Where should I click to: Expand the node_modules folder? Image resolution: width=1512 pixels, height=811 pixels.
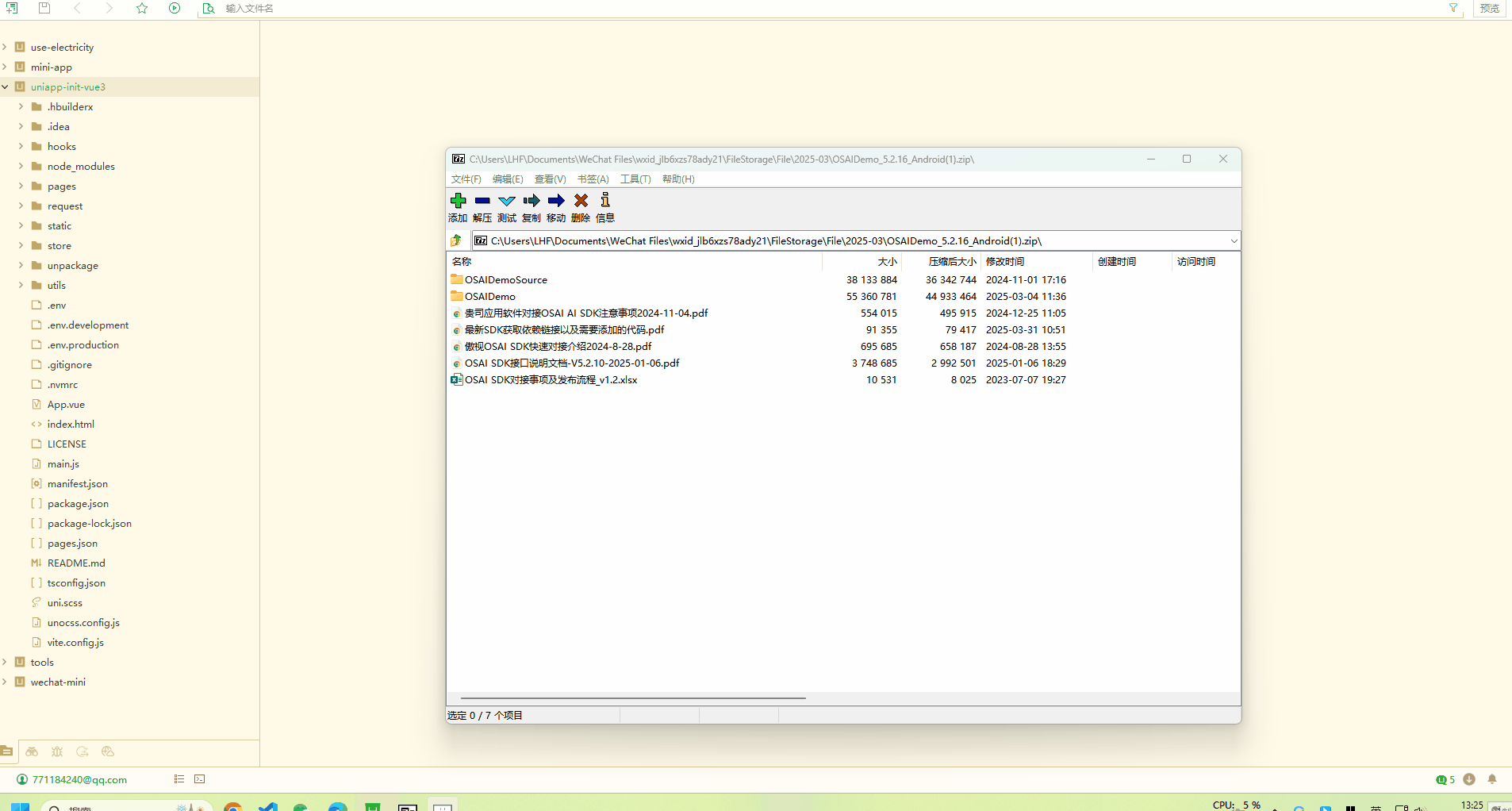[21, 167]
